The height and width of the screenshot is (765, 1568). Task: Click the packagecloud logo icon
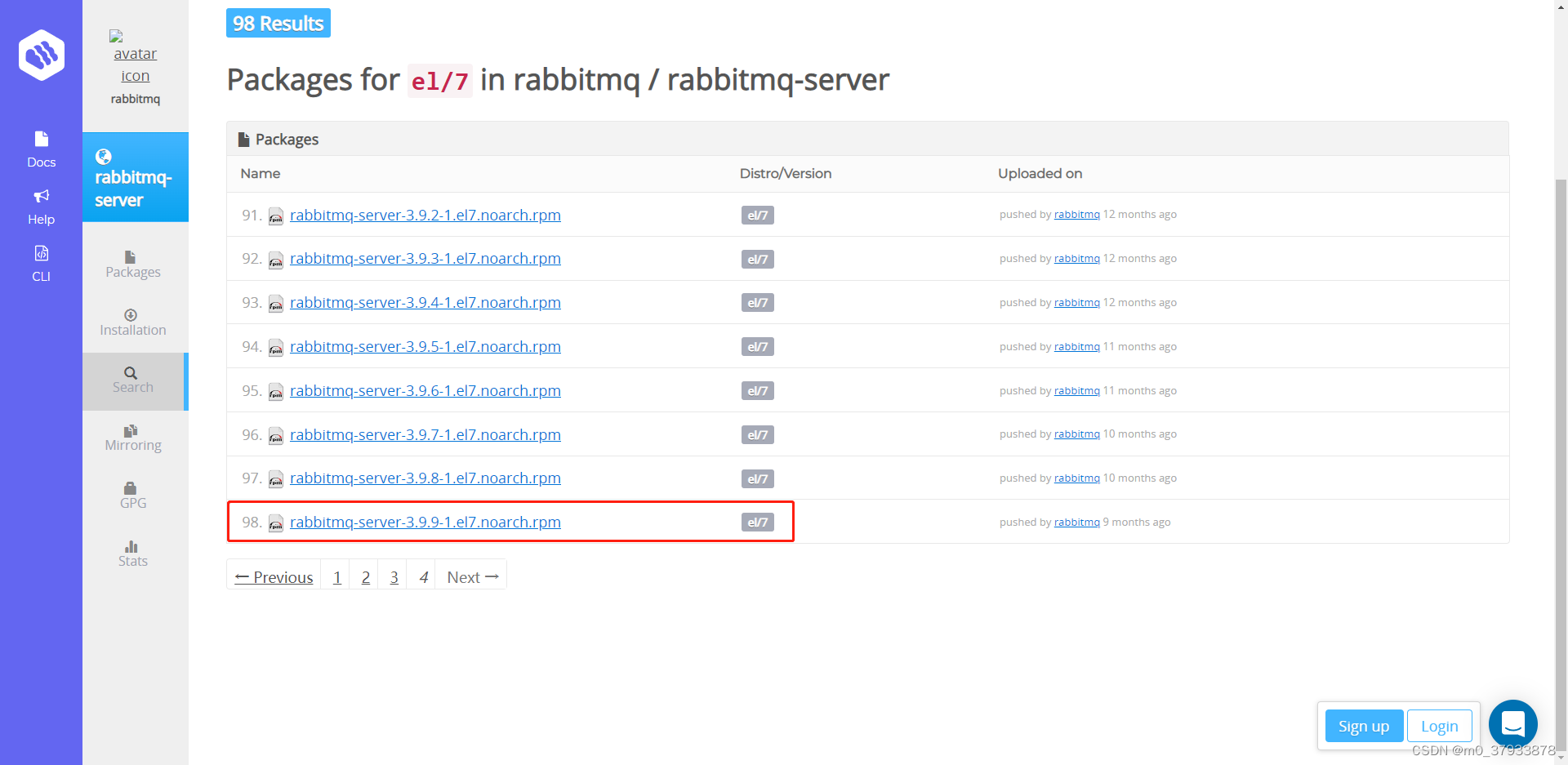[42, 56]
